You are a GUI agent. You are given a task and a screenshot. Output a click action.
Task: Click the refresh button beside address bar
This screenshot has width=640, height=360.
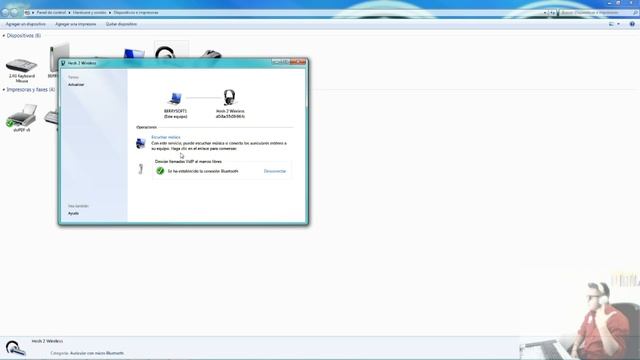click(x=553, y=13)
